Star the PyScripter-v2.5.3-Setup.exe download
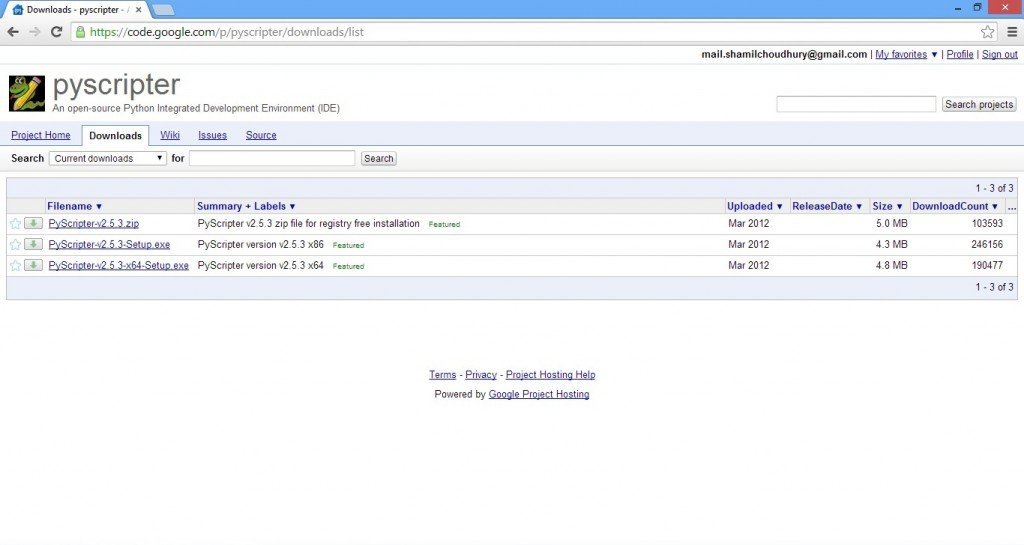The height and width of the screenshot is (545, 1024). 16,245
